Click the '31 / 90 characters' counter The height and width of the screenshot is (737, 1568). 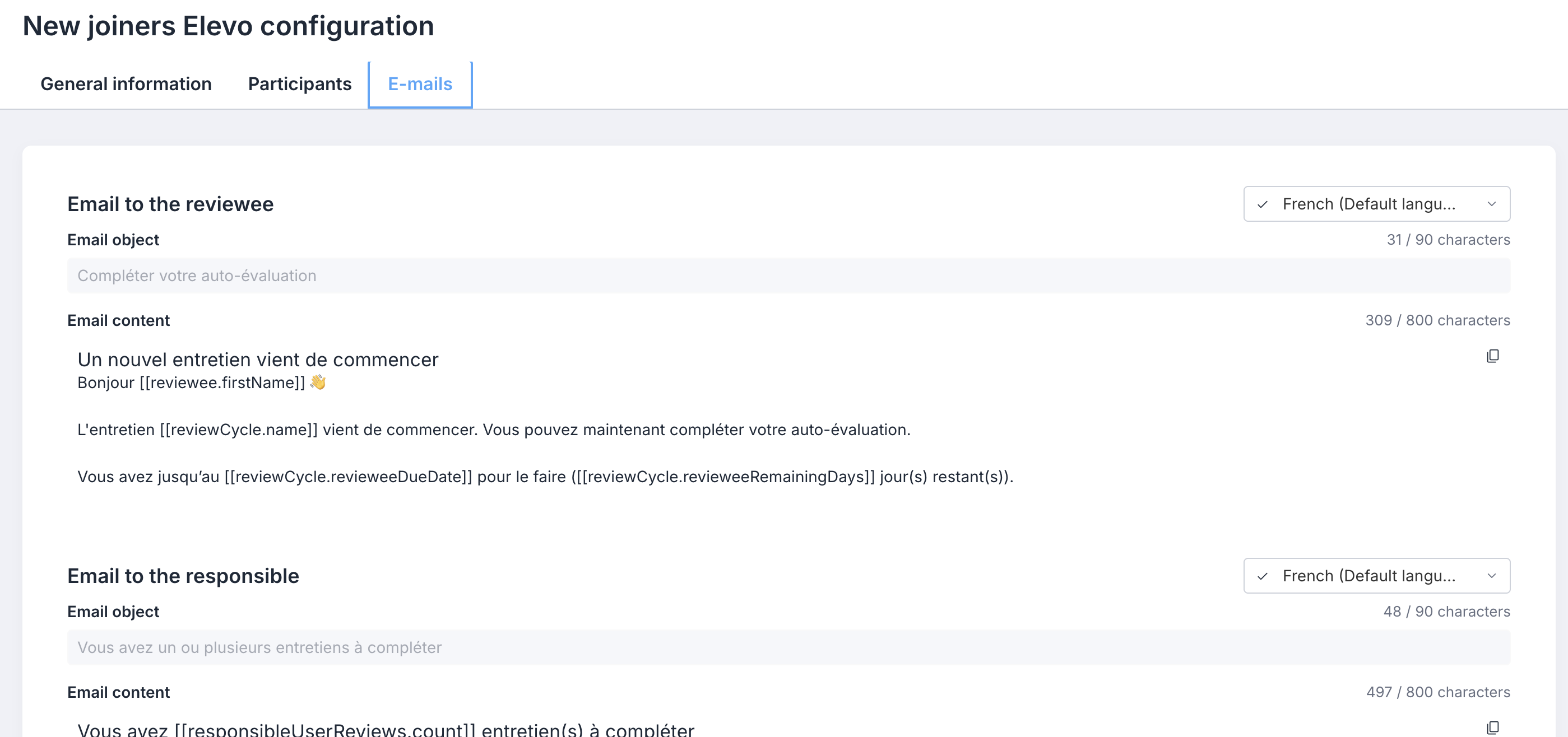pos(1448,240)
